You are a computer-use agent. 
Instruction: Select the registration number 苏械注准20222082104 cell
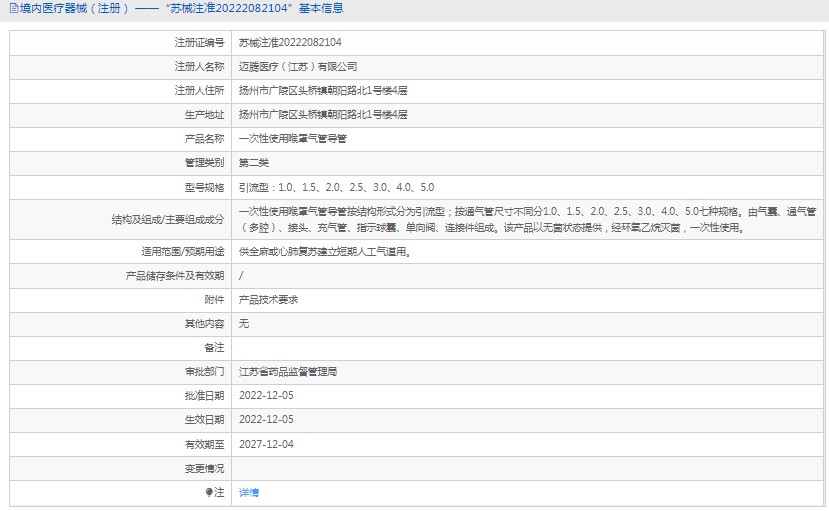tap(290, 42)
